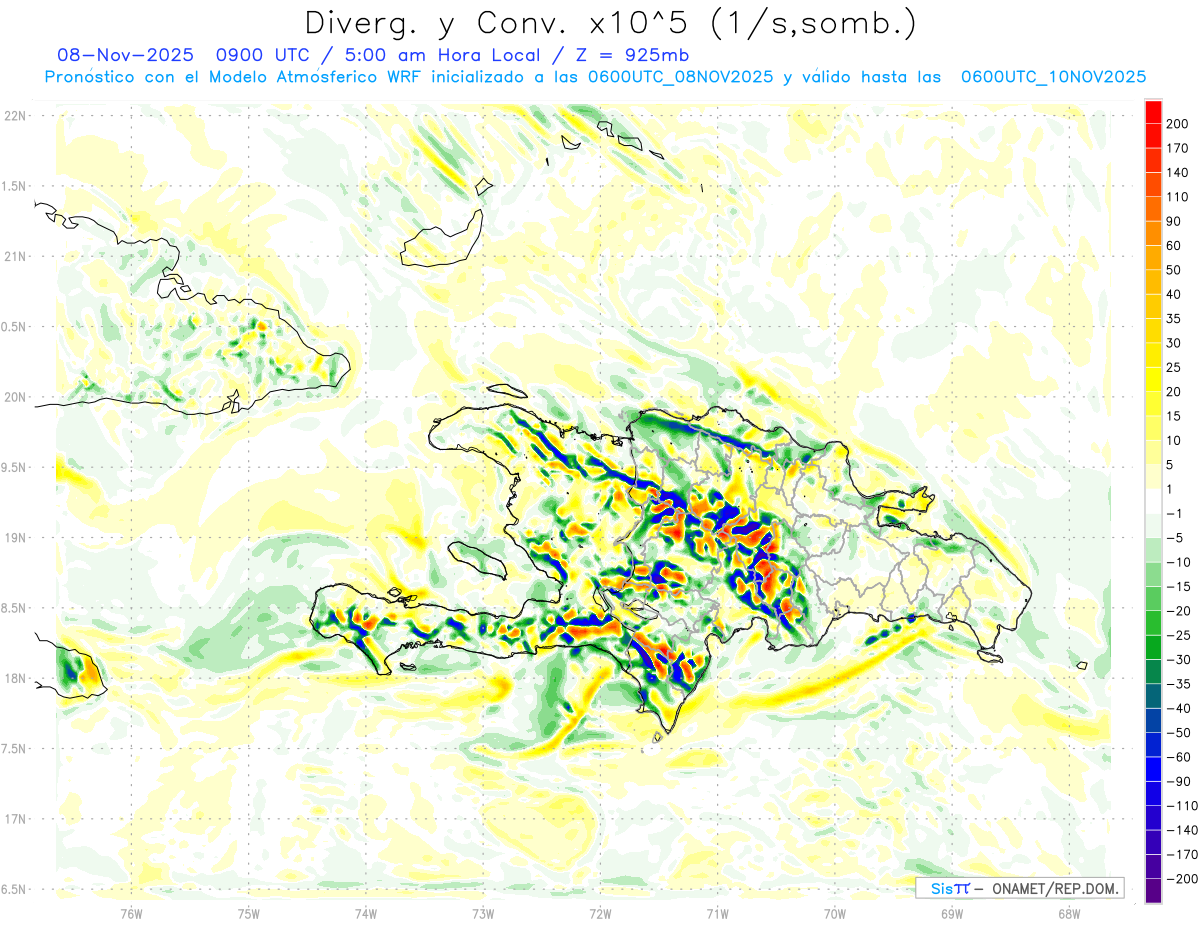This screenshot has height=927, width=1200.
Task: Click the '73W' longitude label
Action: click(x=483, y=914)
